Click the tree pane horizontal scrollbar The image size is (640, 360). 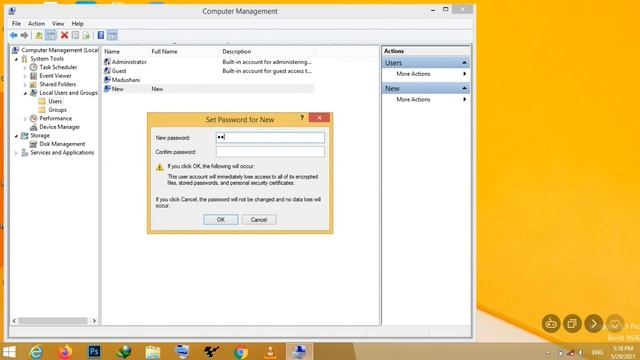point(52,321)
